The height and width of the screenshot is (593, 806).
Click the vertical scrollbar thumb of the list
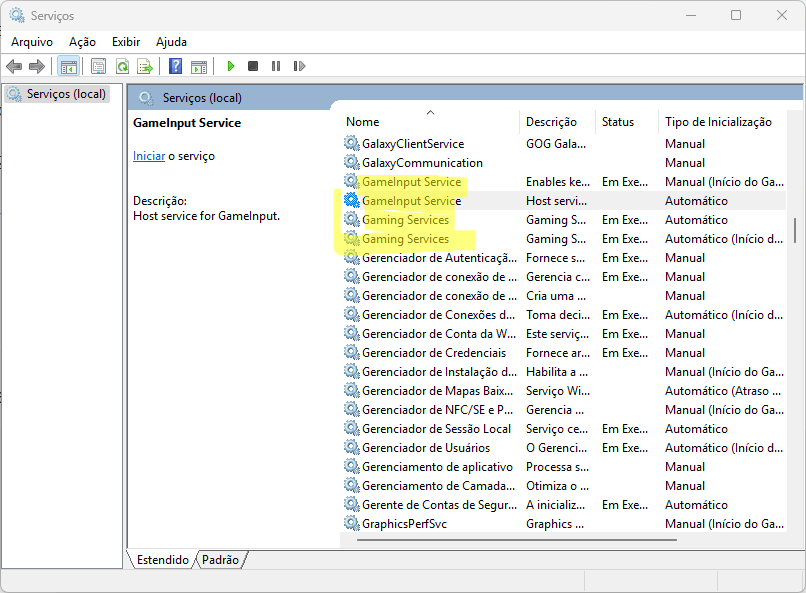[x=794, y=230]
